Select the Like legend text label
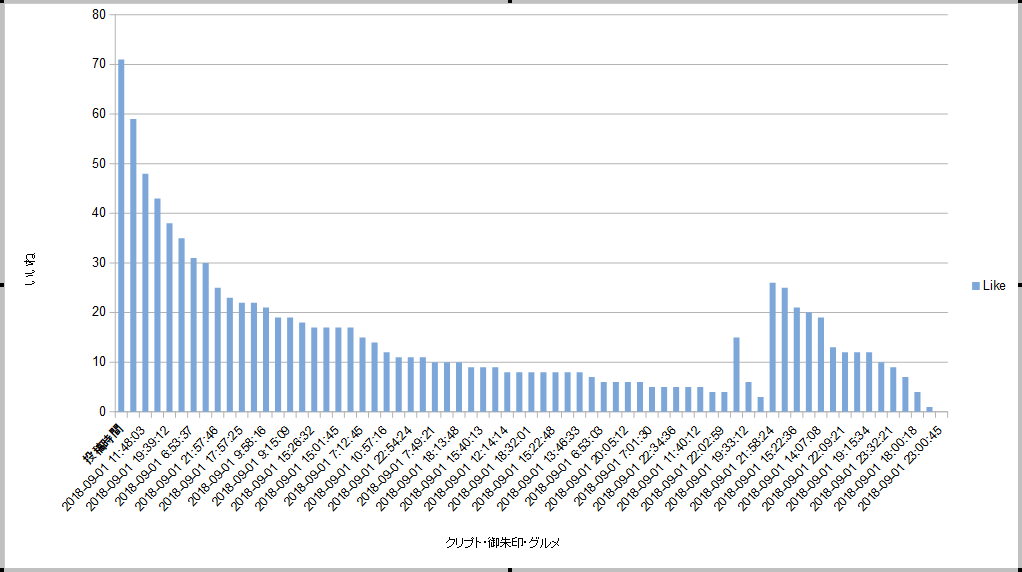Viewport: 1022px width, 572px height. coord(994,287)
